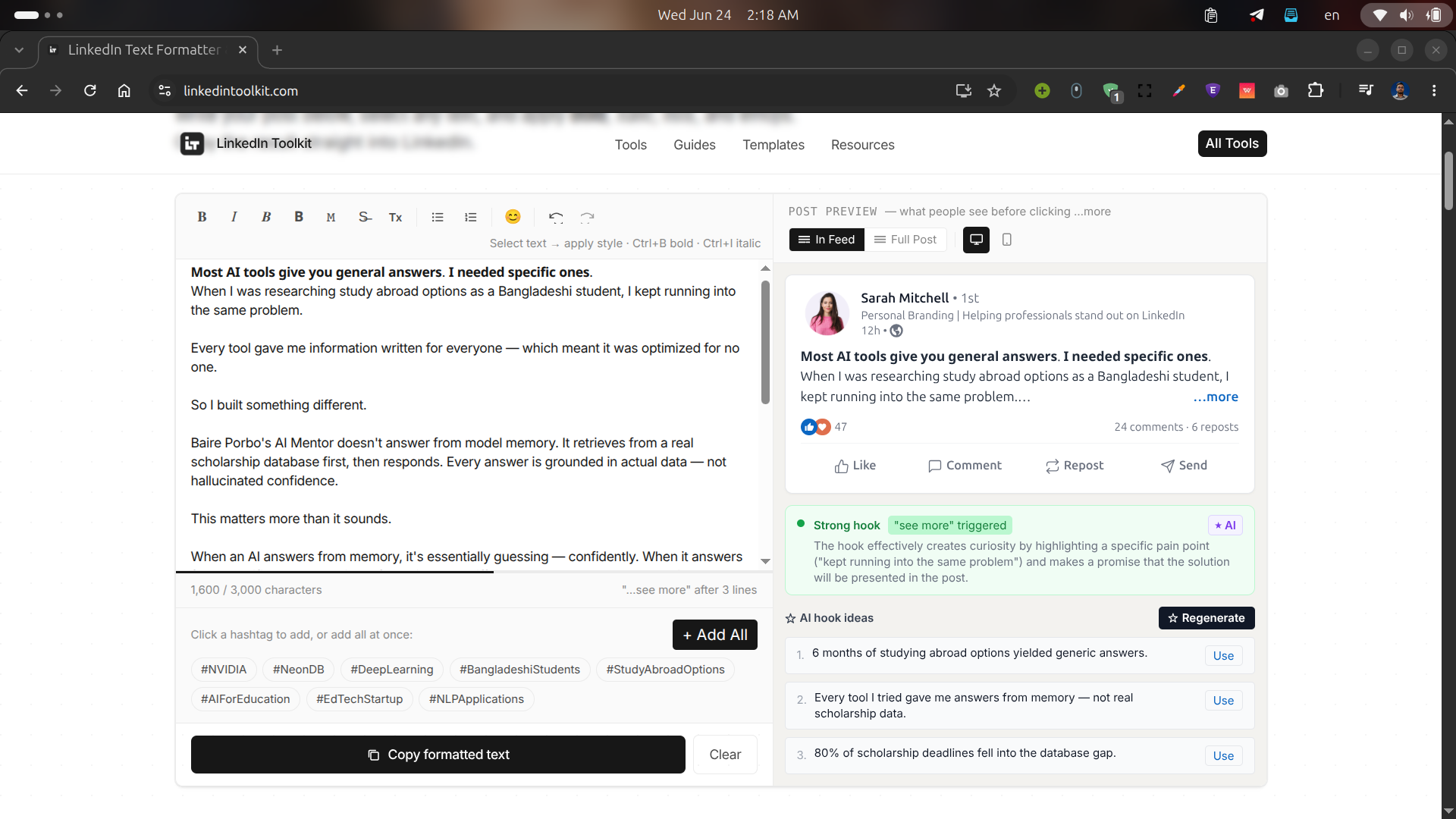Bookmark this page with star icon

[994, 91]
